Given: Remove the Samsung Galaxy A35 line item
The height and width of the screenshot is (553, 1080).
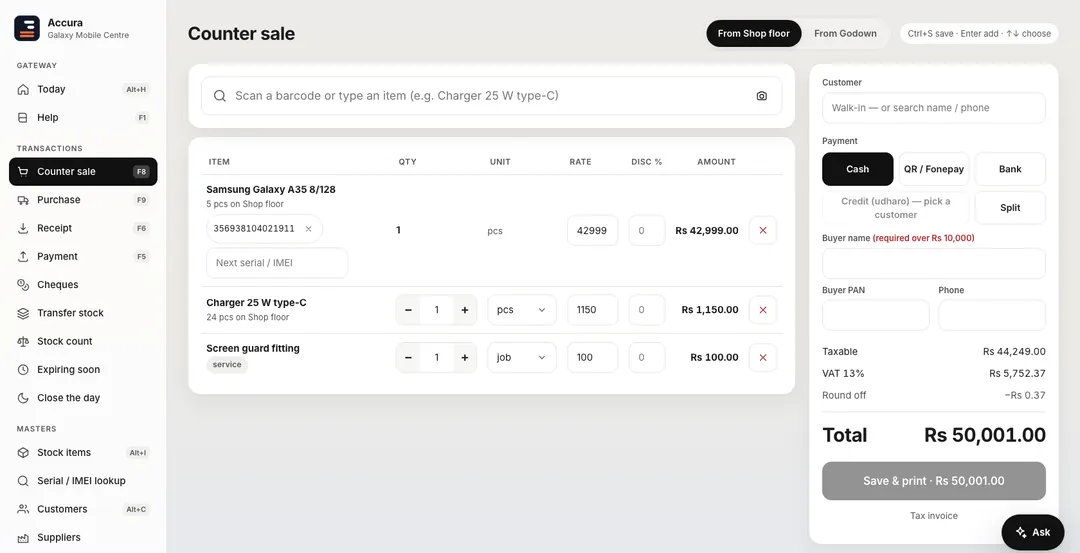Looking at the screenshot, I should click(x=762, y=231).
